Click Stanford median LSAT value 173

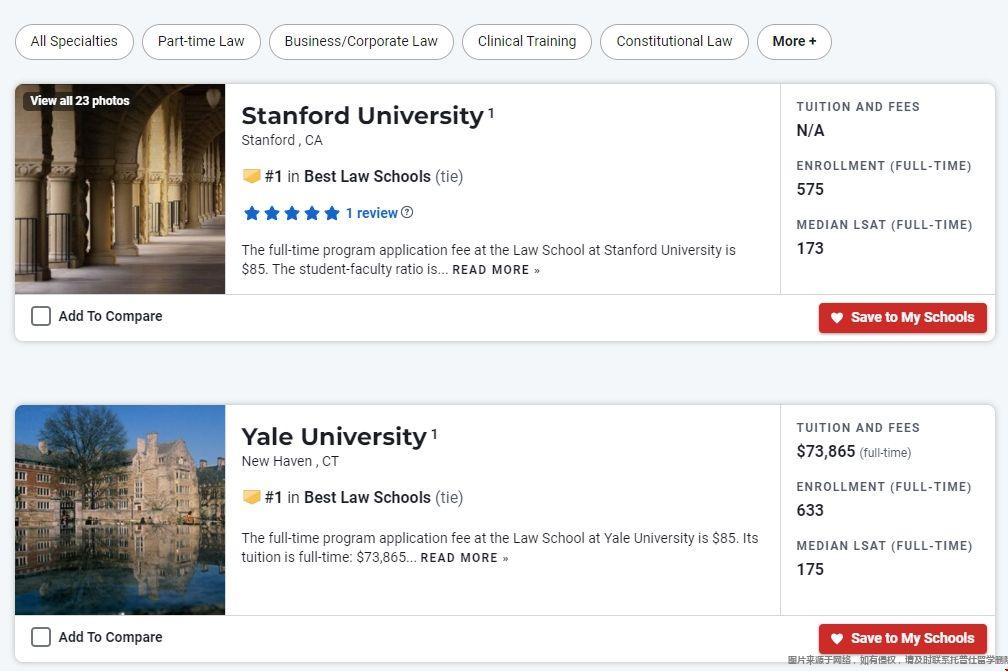[x=810, y=248]
